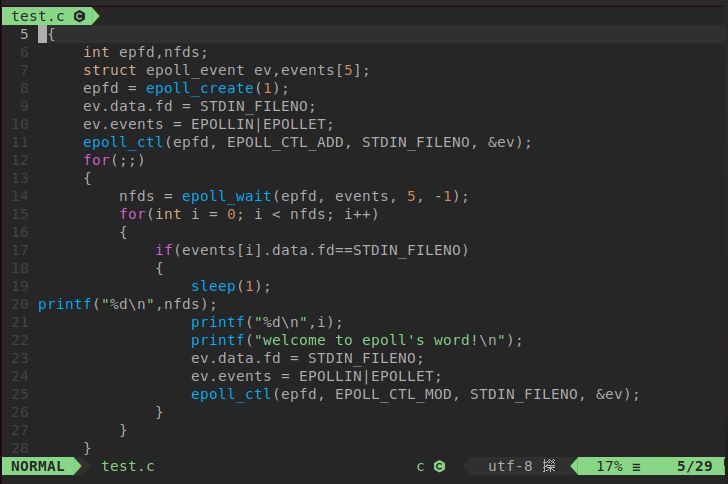Click epoll_wait function call

click(227, 196)
